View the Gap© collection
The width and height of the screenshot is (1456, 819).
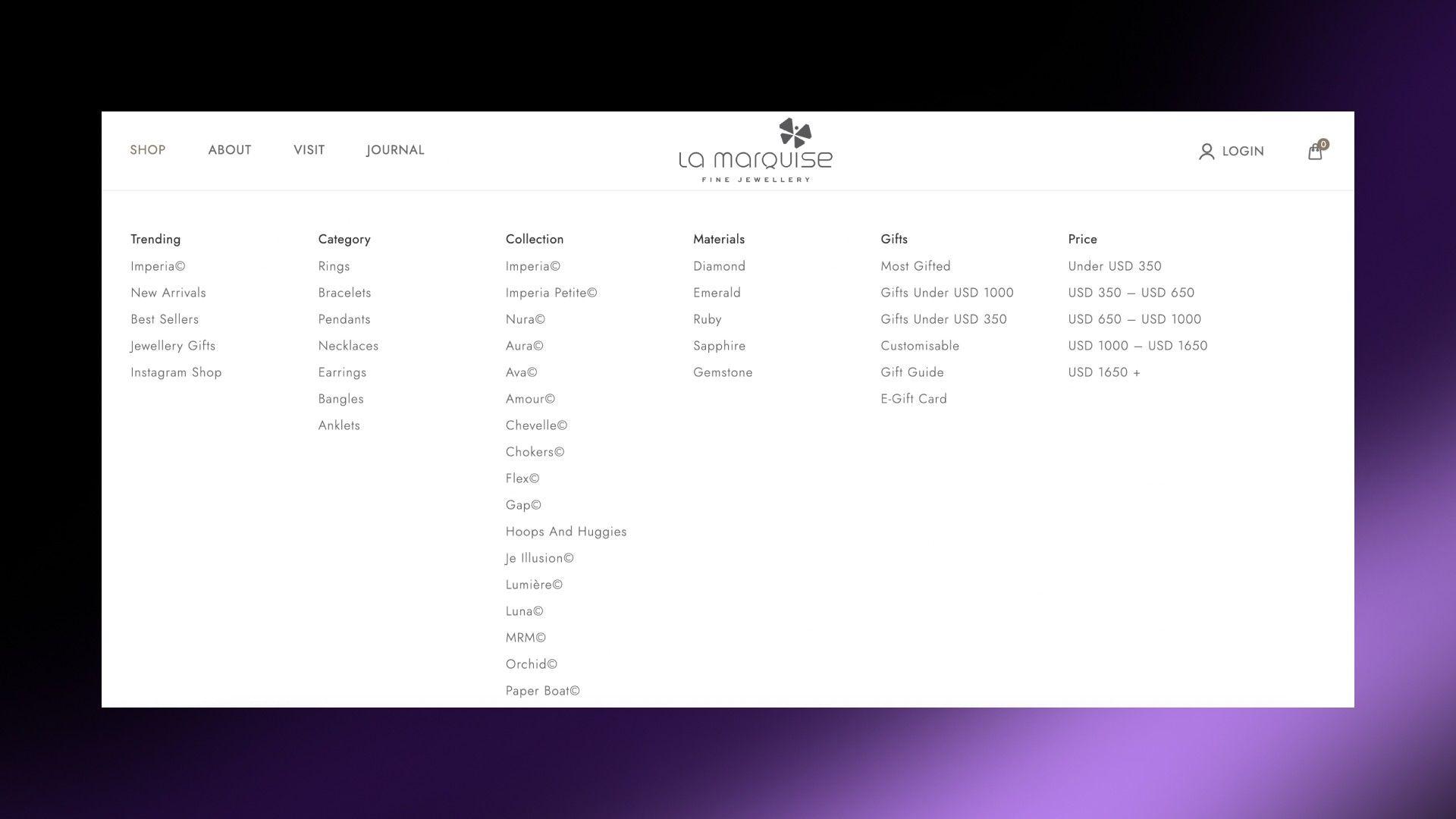[523, 505]
